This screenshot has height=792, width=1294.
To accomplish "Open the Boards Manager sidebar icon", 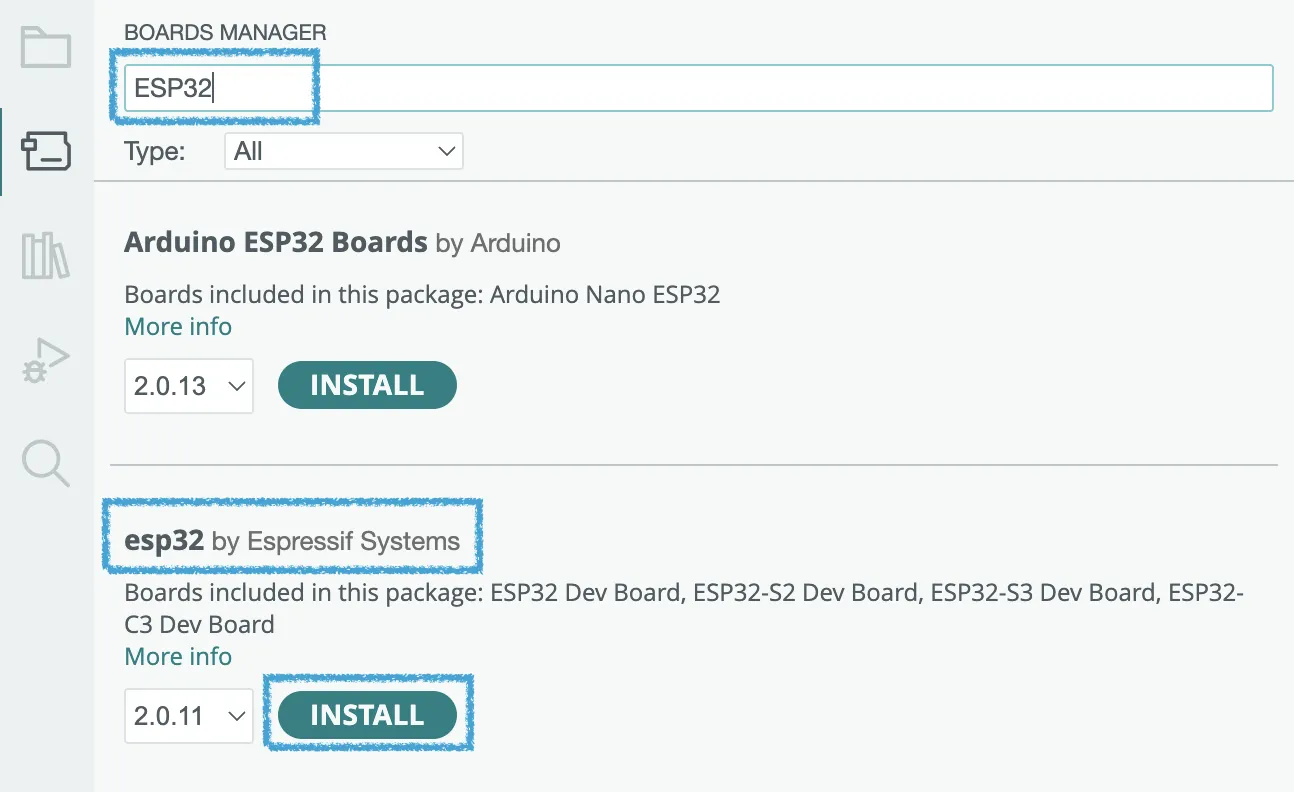I will (46, 152).
